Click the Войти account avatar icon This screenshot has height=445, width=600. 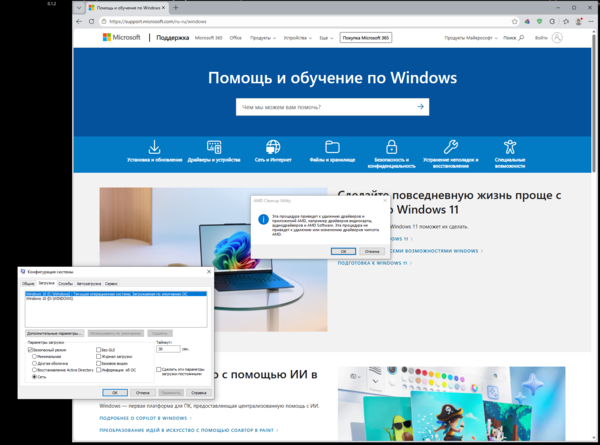[x=557, y=37]
